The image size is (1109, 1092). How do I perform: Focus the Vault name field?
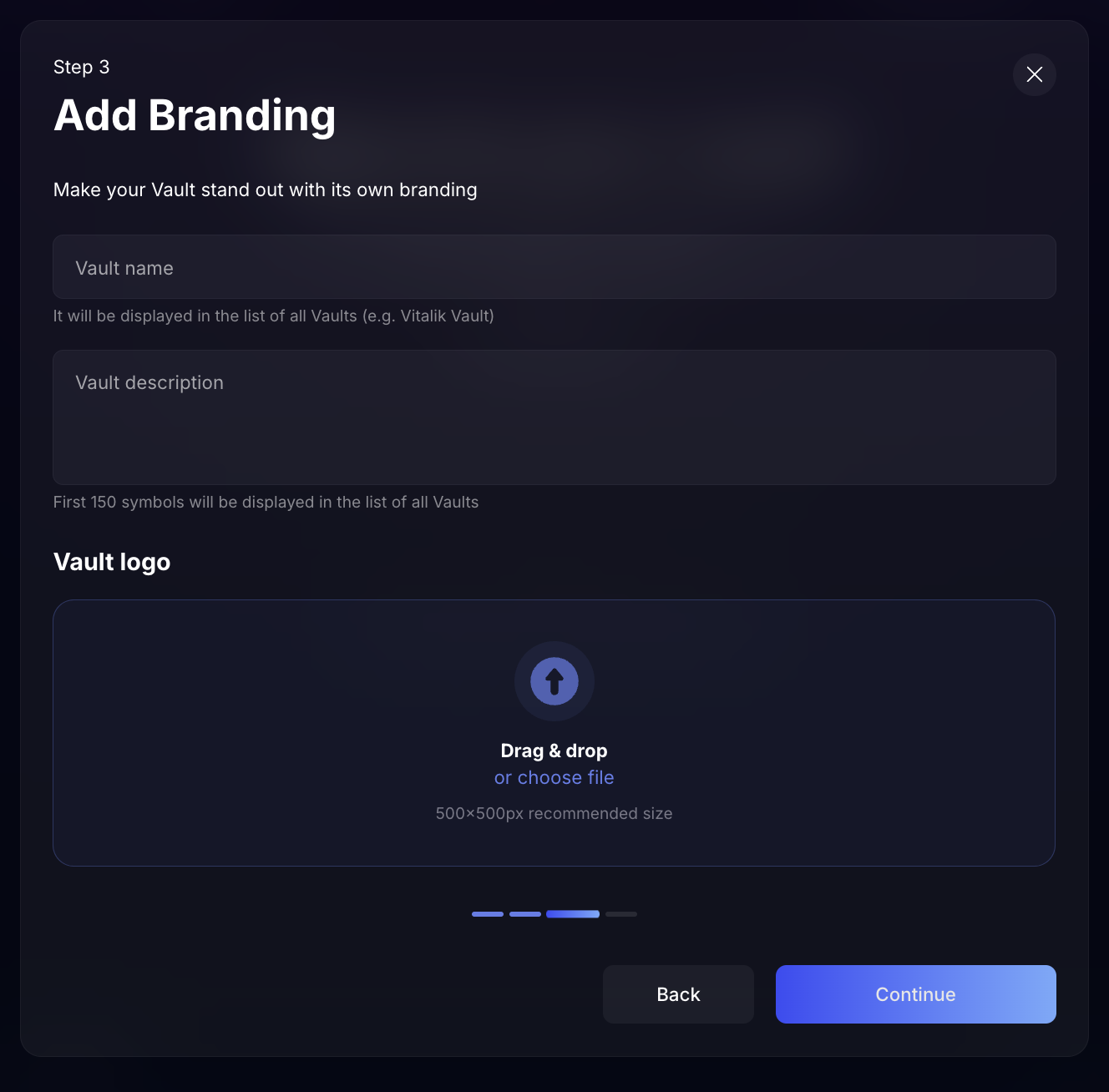[x=554, y=267]
